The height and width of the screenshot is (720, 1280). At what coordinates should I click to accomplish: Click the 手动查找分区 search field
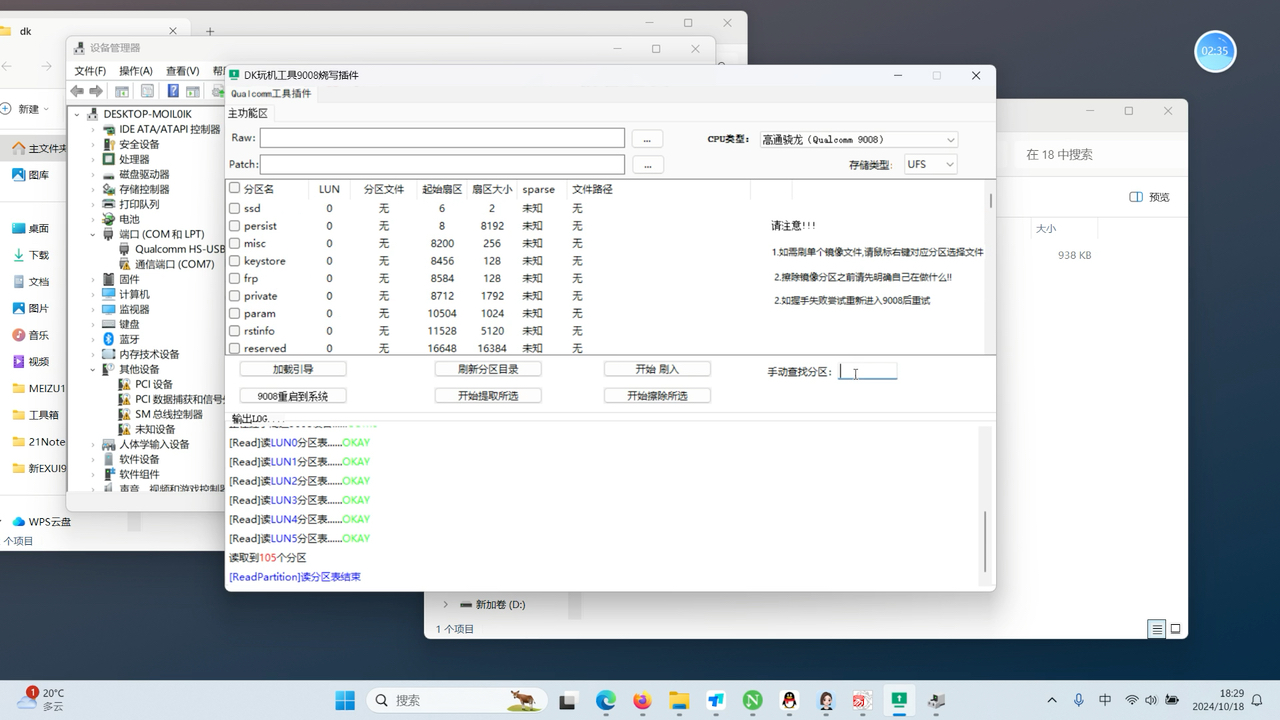(868, 371)
